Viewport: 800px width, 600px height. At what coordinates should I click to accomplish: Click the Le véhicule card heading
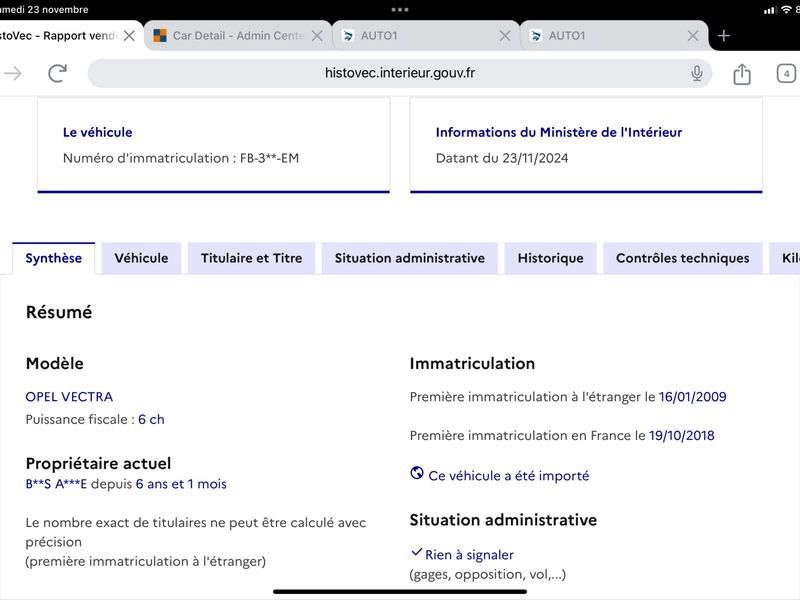point(97,132)
